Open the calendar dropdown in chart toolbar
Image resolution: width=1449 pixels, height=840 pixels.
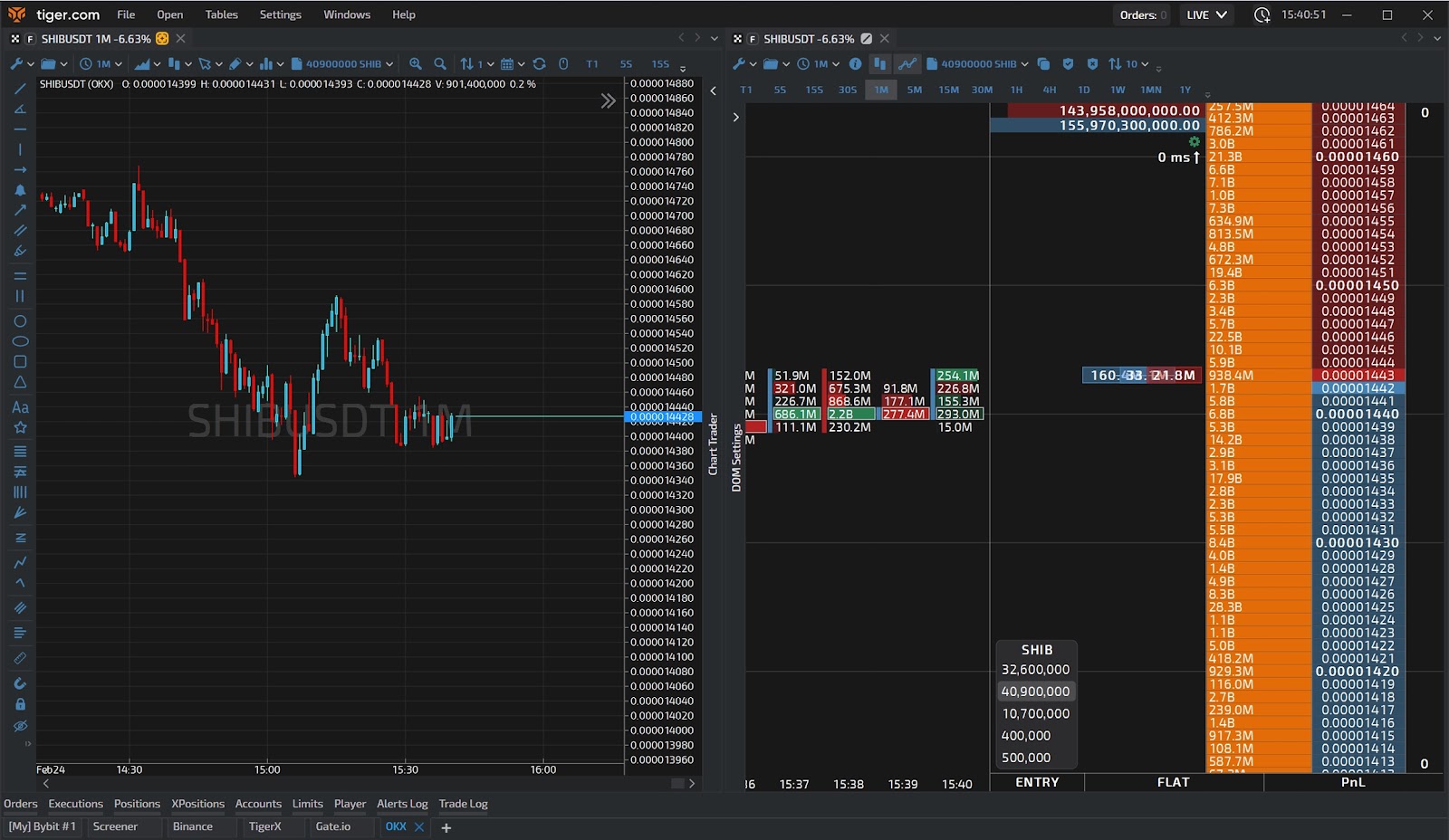pyautogui.click(x=513, y=64)
